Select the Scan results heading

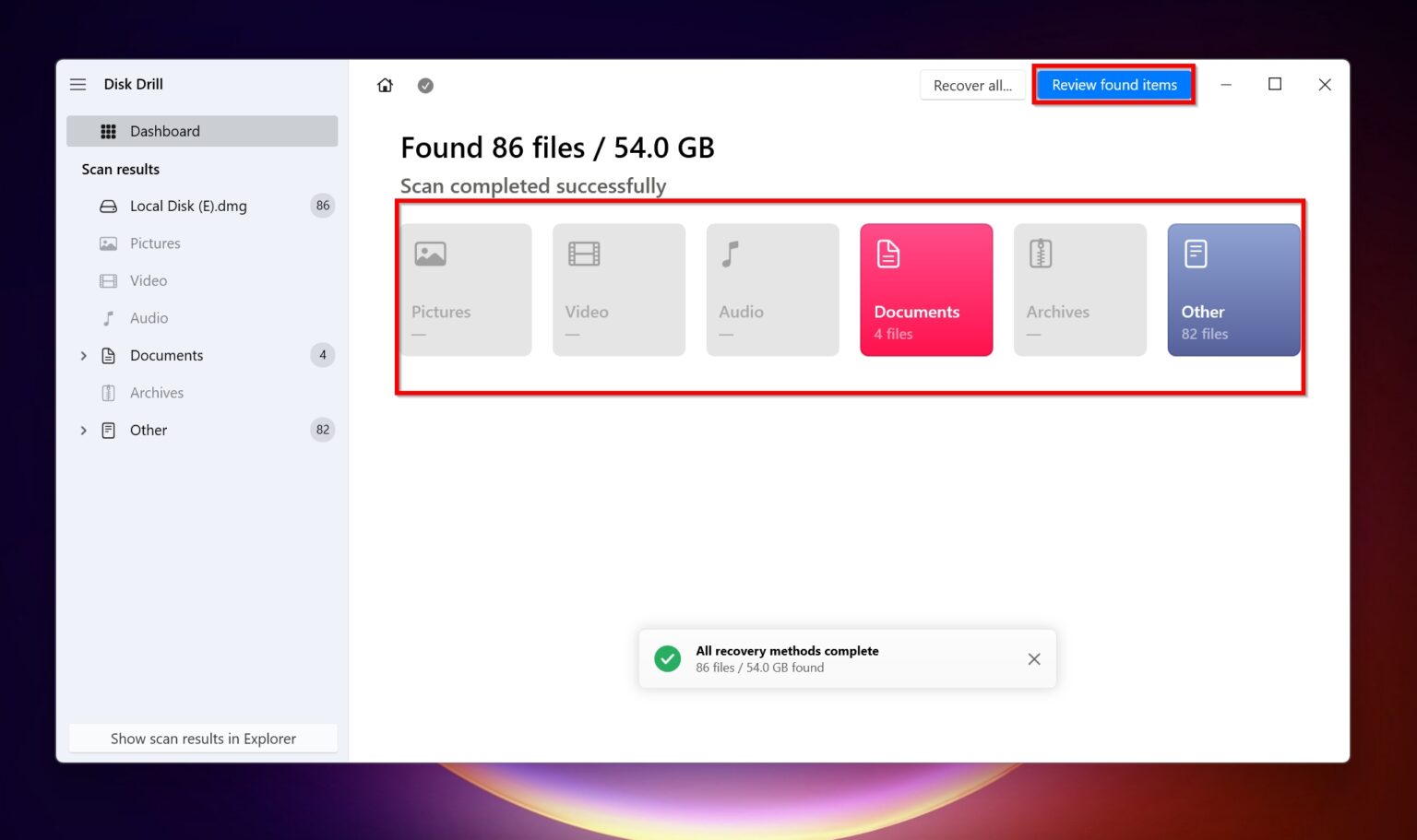pyautogui.click(x=120, y=169)
